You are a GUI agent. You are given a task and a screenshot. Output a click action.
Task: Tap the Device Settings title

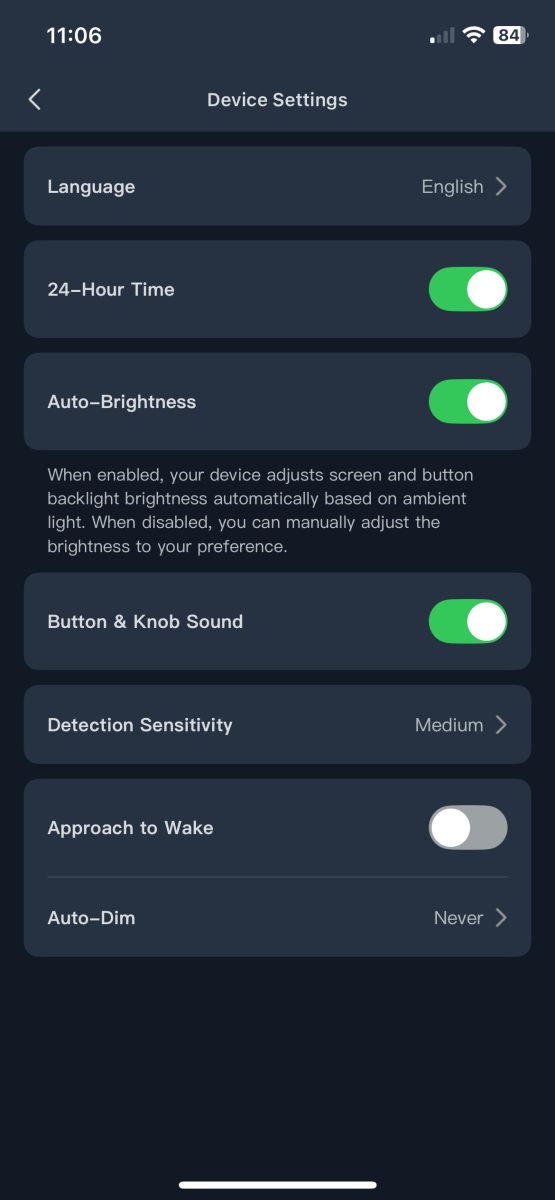click(277, 100)
